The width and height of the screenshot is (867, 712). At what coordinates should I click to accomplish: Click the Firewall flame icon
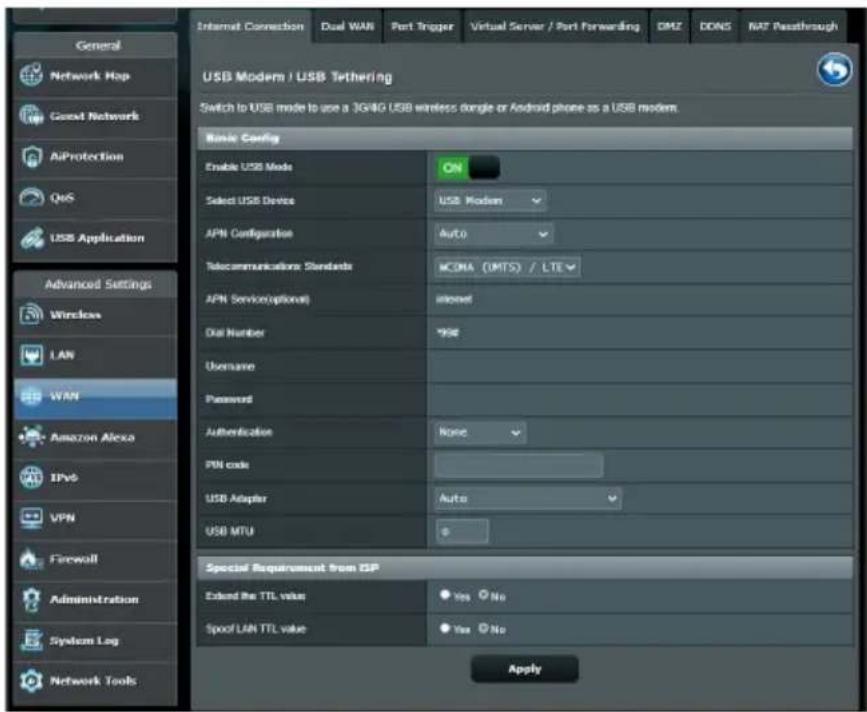click(x=31, y=559)
